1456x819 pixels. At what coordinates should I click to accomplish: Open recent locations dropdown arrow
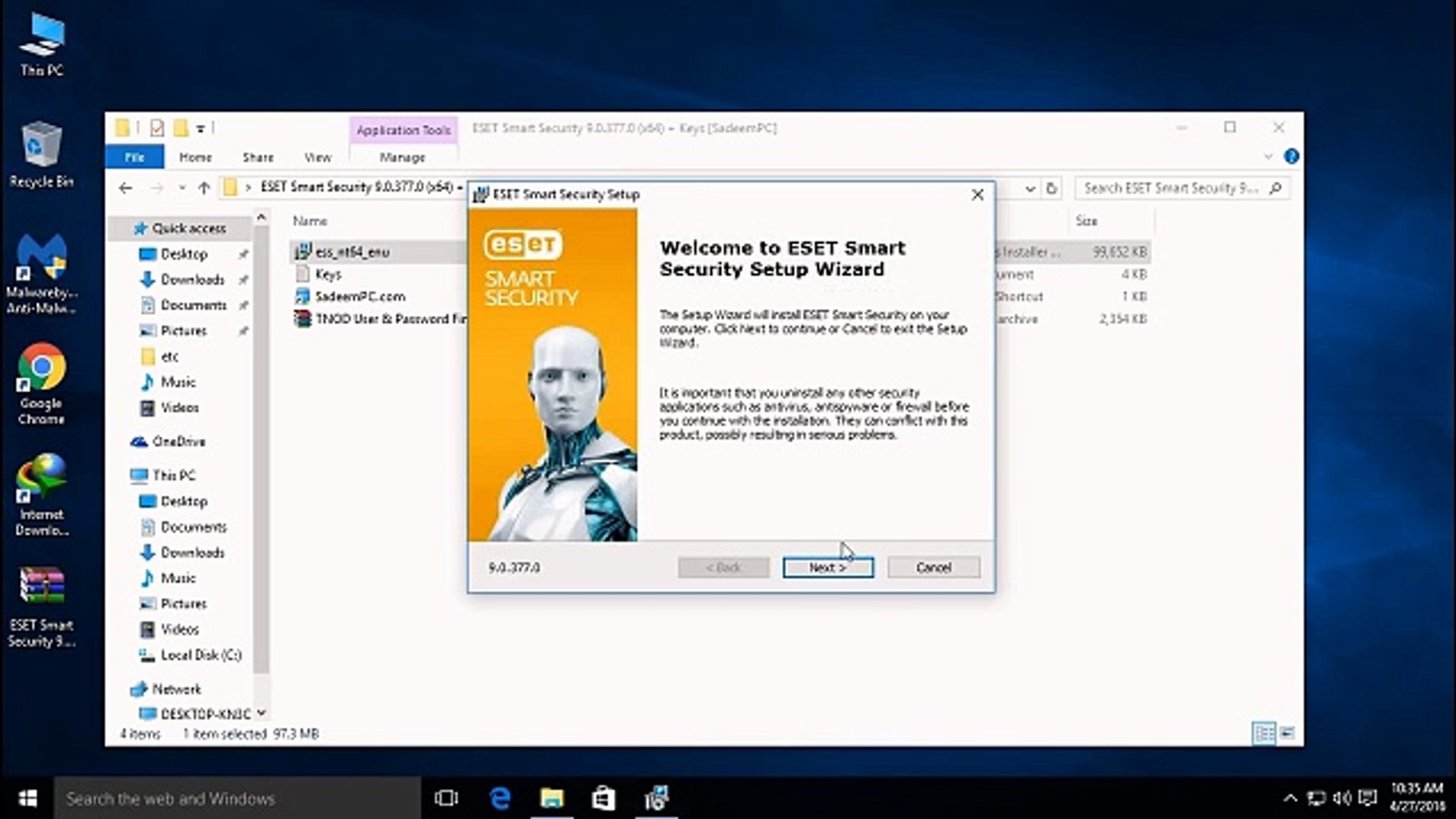click(182, 188)
